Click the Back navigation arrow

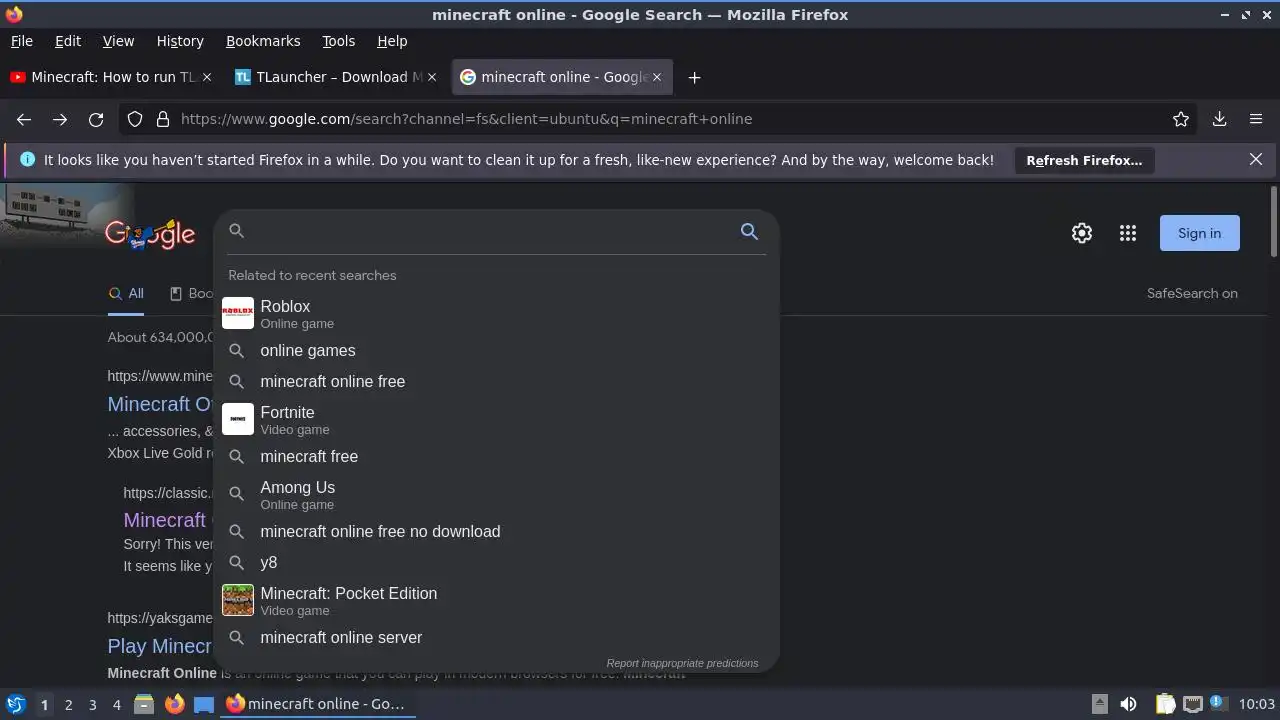point(24,119)
